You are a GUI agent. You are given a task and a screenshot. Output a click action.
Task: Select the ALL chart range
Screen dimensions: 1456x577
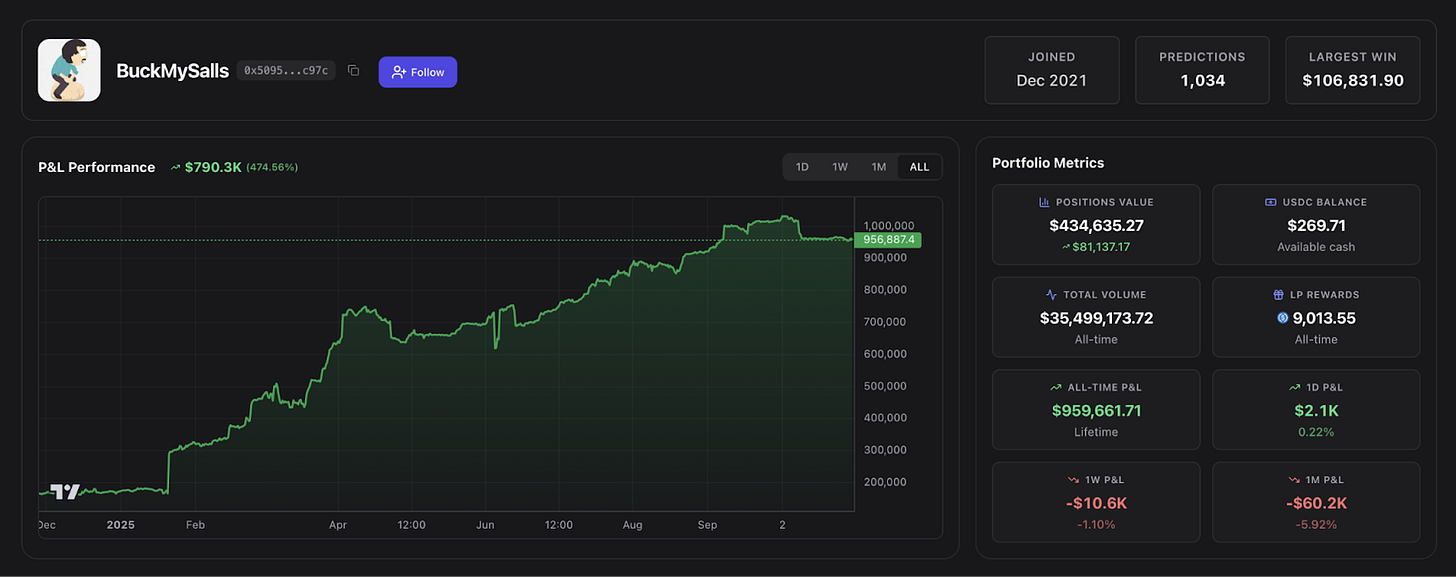[919, 167]
